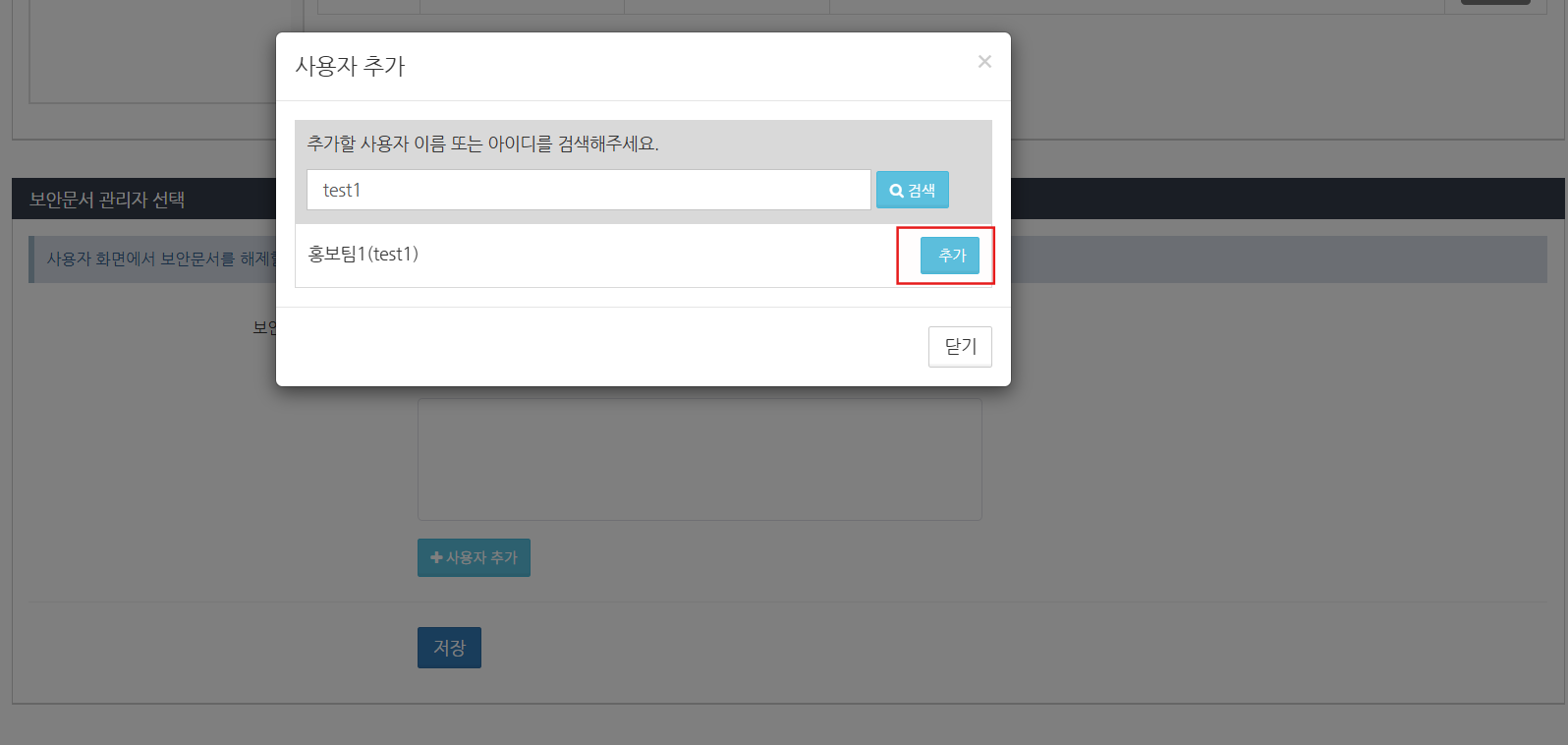The image size is (1568, 745).
Task: Click the 닫기 button in dialog footer
Action: click(x=960, y=347)
